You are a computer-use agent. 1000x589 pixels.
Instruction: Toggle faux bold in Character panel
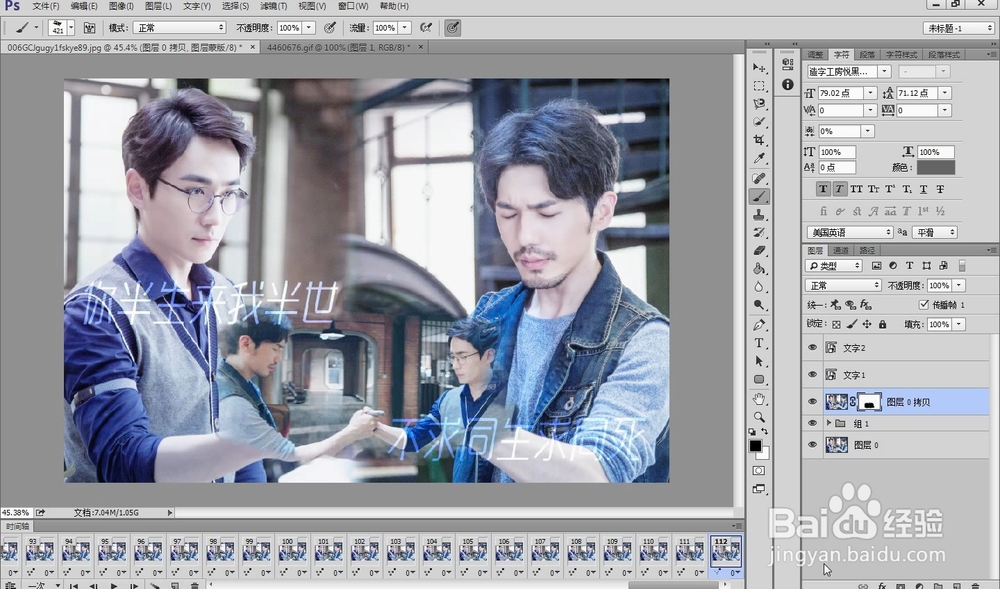point(823,189)
